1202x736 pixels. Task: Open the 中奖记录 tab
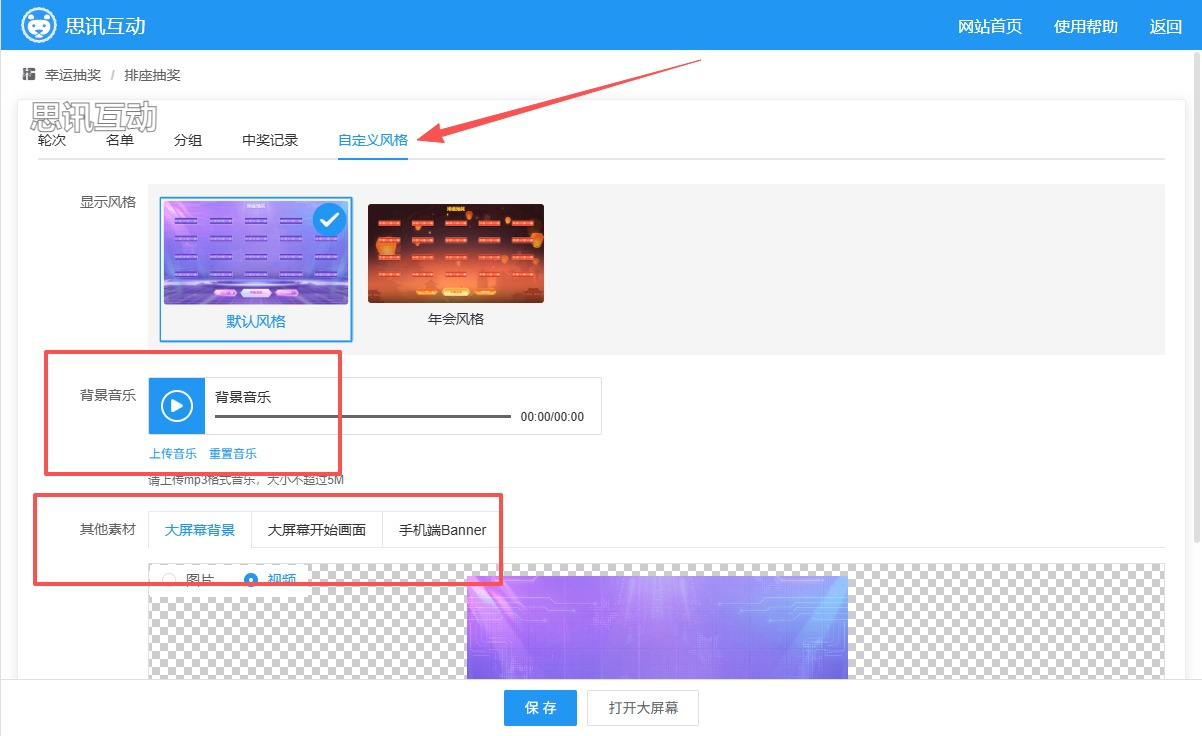270,140
